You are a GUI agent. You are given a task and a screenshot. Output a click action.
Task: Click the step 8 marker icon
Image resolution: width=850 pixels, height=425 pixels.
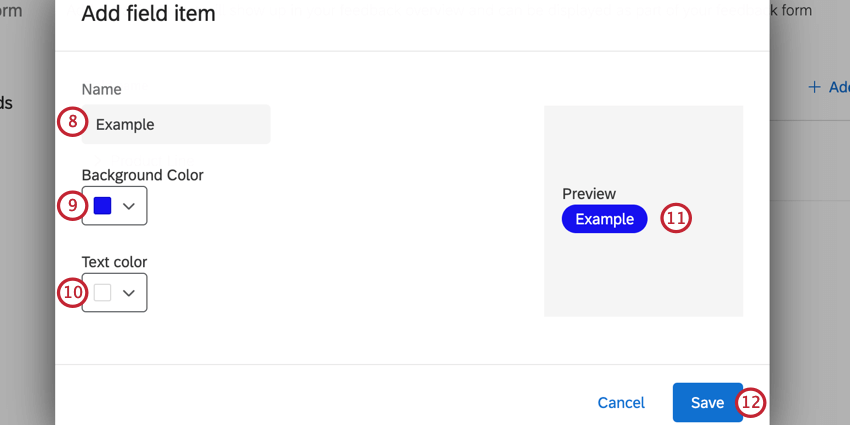click(x=71, y=123)
